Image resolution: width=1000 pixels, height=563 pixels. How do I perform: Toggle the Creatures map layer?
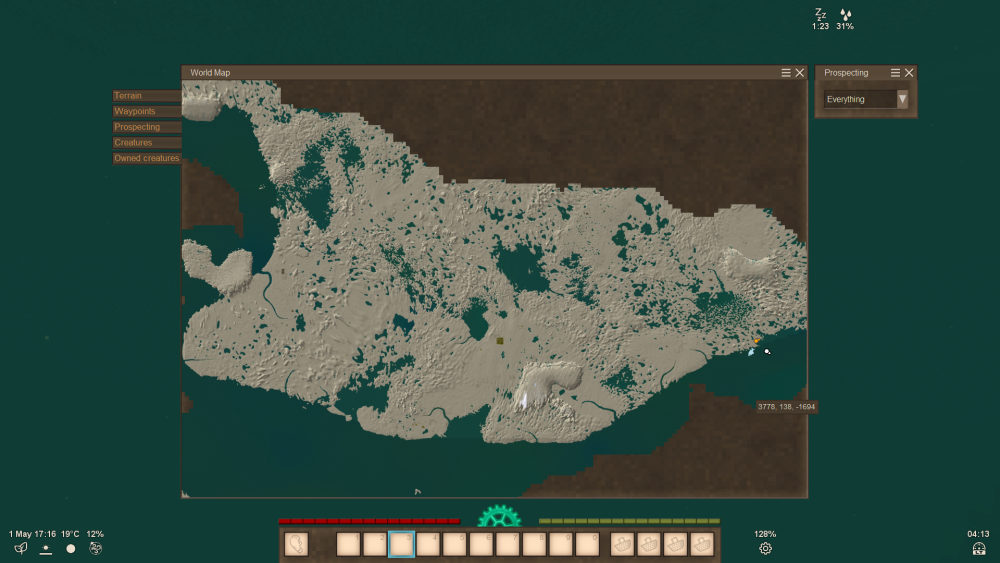point(147,143)
